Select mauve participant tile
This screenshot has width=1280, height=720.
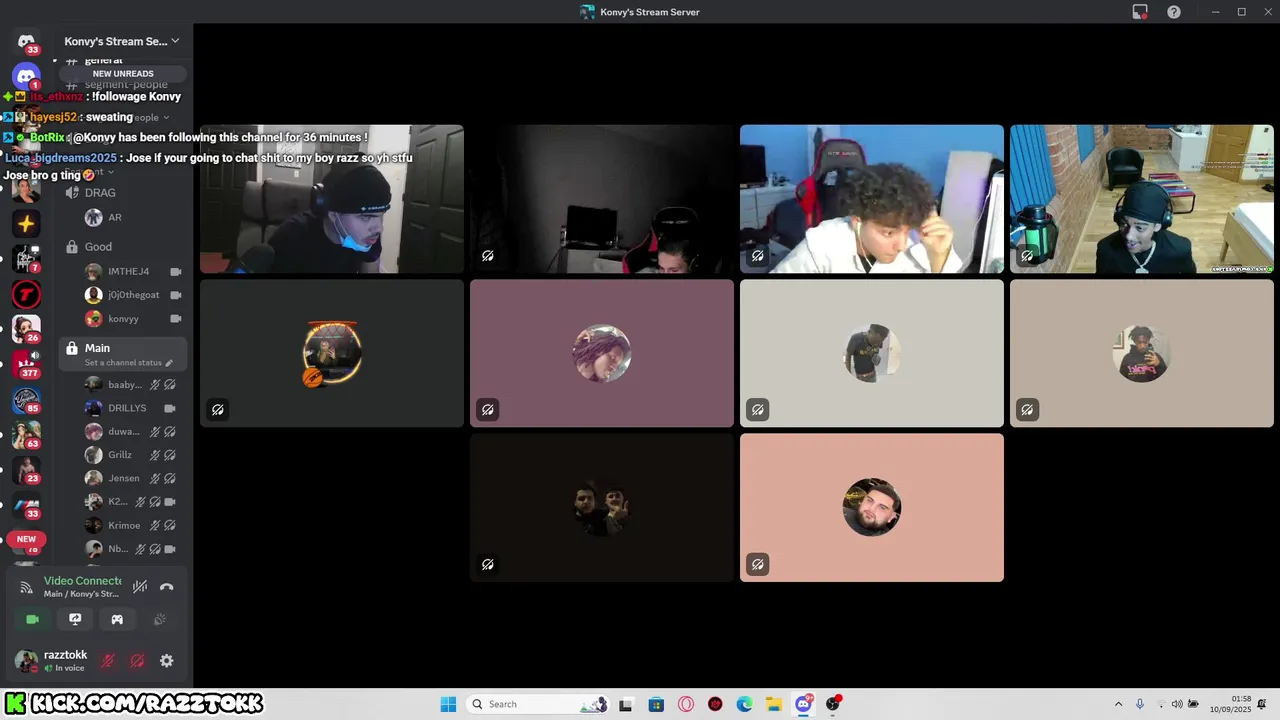point(602,353)
